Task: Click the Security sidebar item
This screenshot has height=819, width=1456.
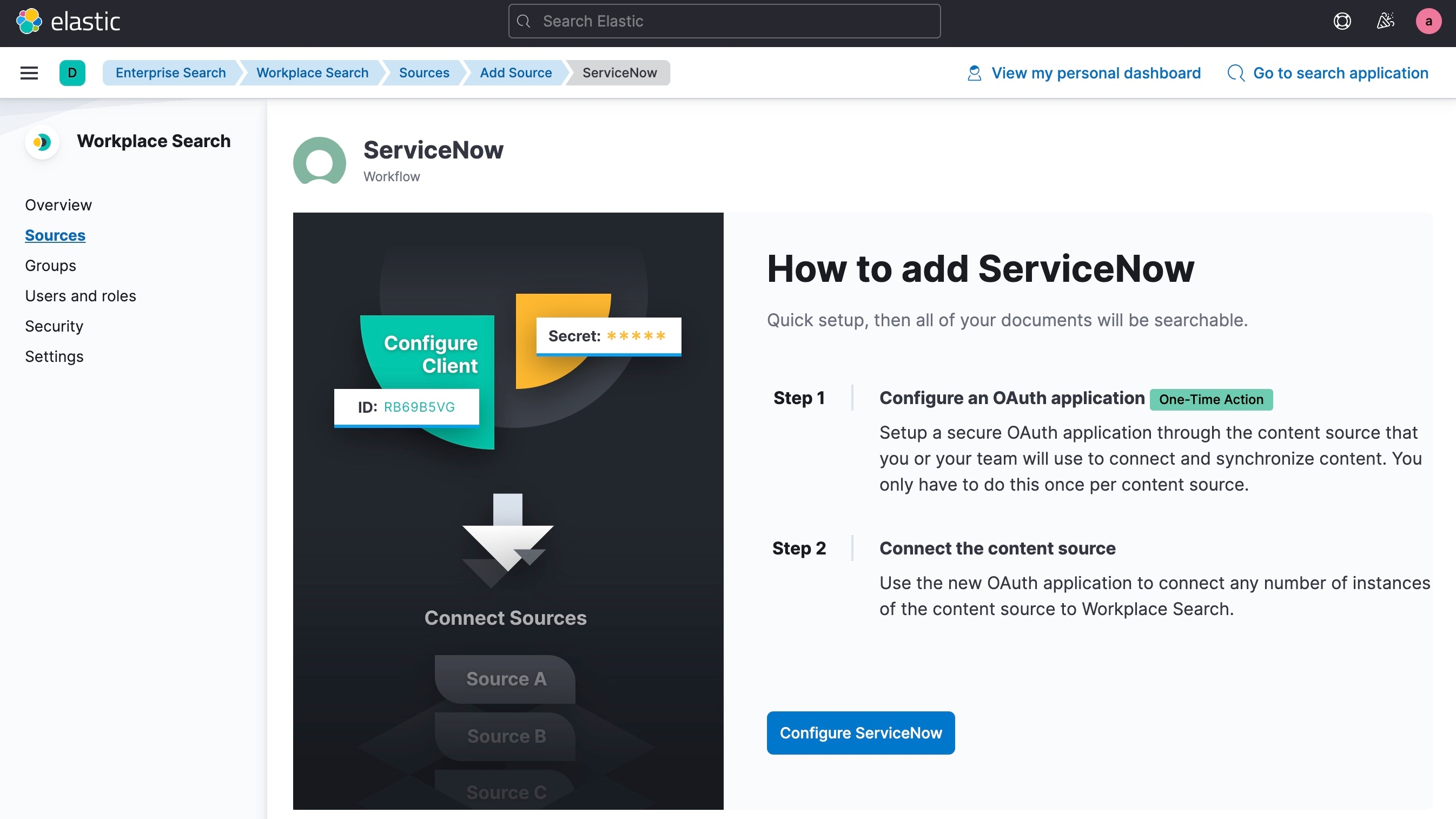Action: tap(54, 326)
